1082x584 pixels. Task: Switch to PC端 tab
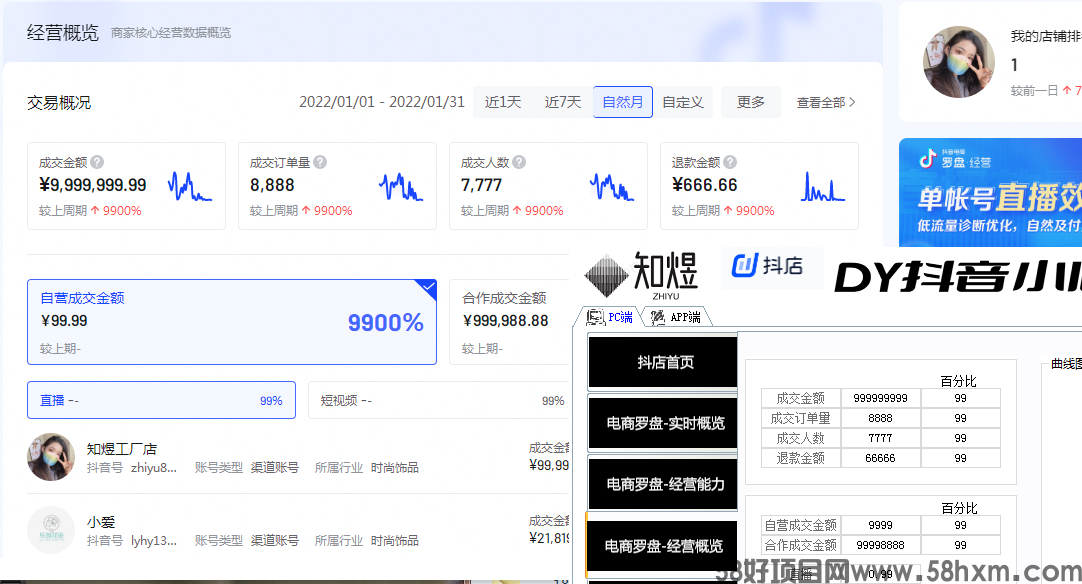coord(610,317)
